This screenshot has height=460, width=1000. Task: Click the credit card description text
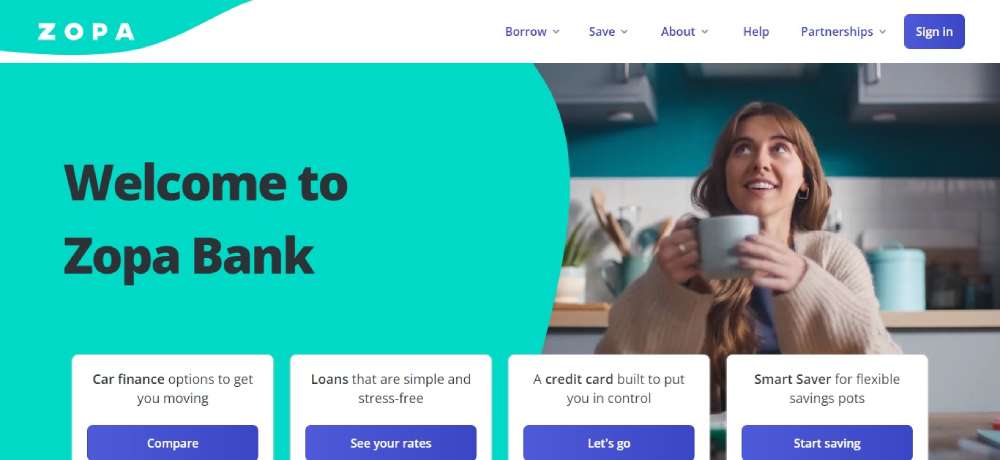click(609, 389)
